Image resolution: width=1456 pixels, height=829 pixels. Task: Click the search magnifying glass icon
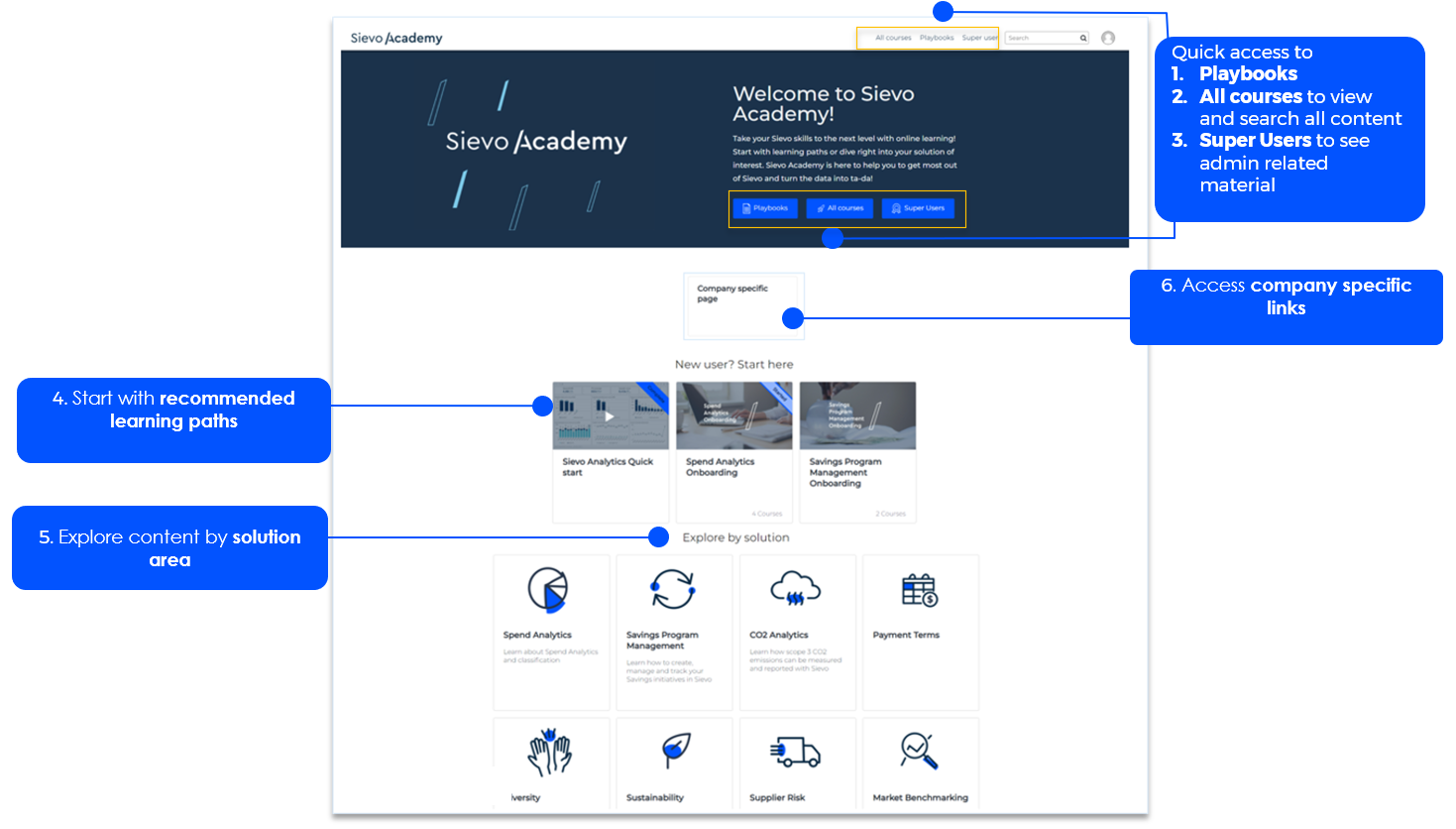coord(1083,38)
